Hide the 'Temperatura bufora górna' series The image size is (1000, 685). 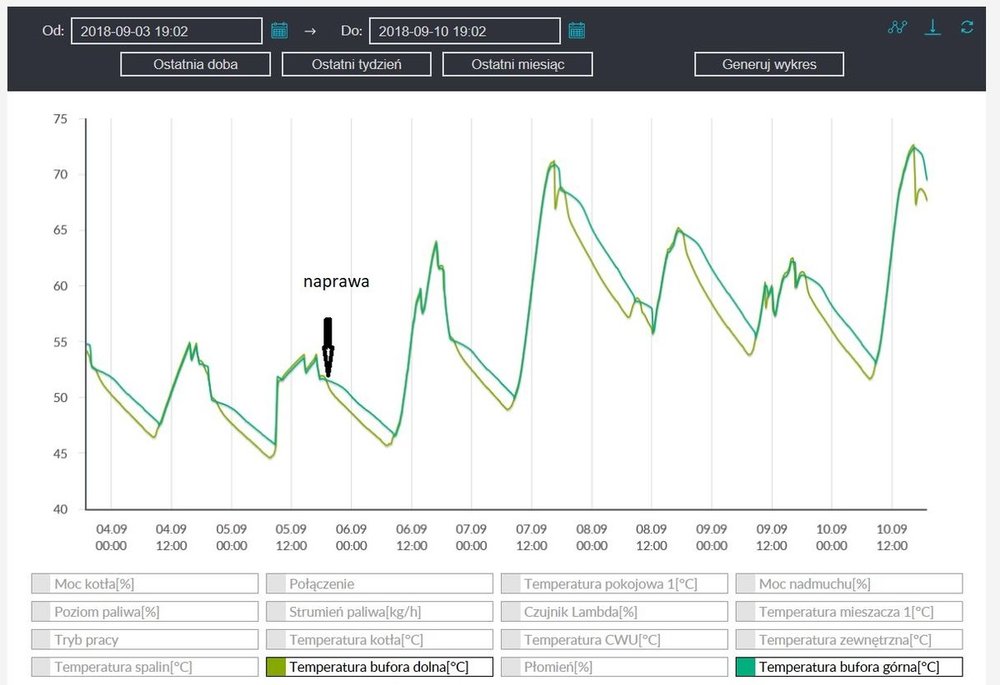pyautogui.click(x=849, y=667)
